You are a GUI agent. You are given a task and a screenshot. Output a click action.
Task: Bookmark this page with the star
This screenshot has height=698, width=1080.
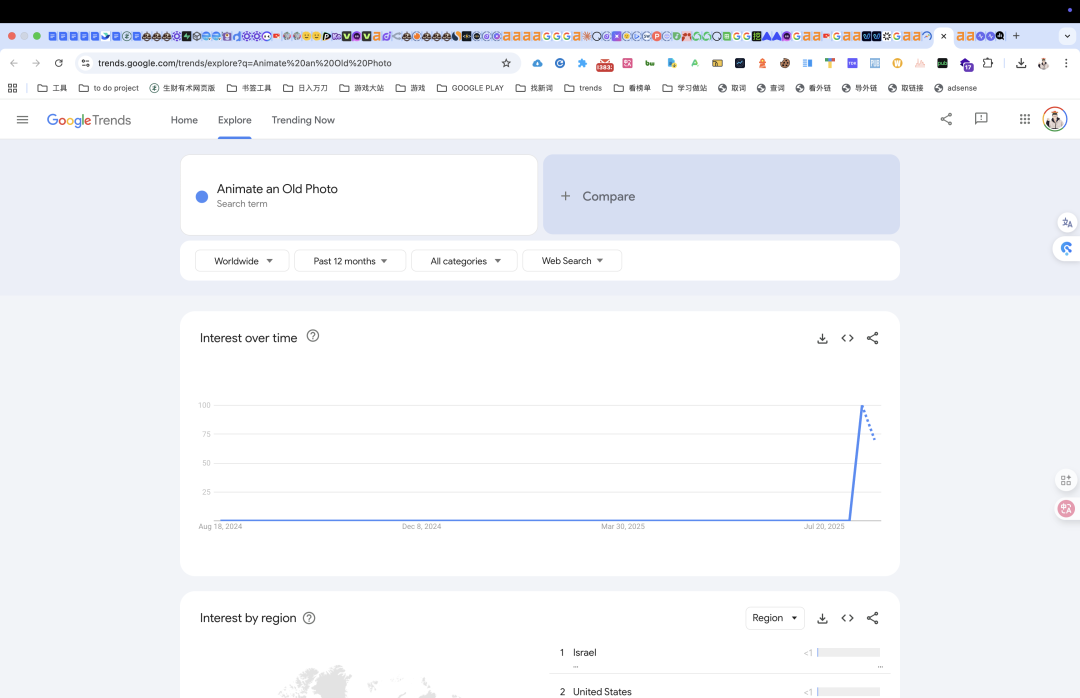(506, 63)
